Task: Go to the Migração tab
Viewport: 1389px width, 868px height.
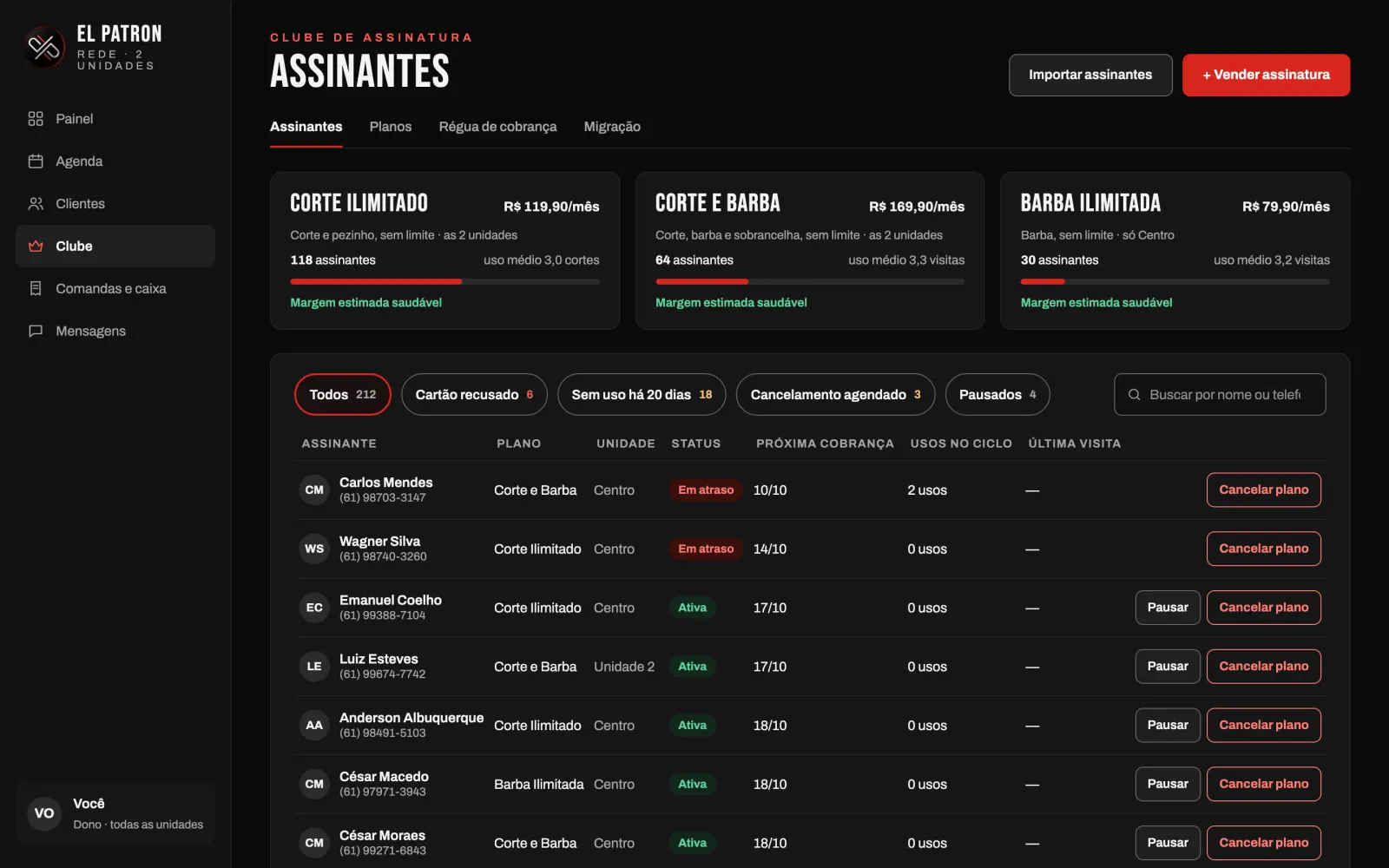Action: click(612, 127)
